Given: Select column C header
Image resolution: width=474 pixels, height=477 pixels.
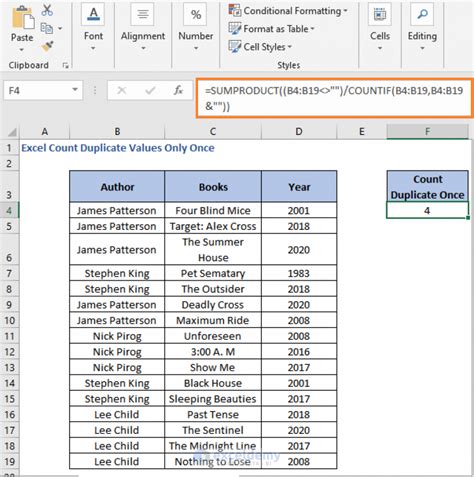Looking at the screenshot, I should tap(213, 132).
